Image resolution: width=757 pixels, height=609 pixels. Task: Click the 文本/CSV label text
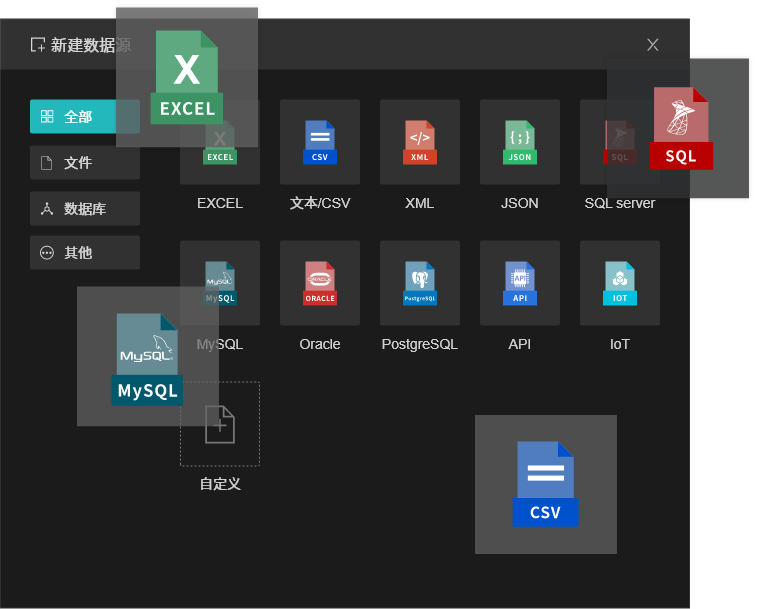tap(320, 203)
